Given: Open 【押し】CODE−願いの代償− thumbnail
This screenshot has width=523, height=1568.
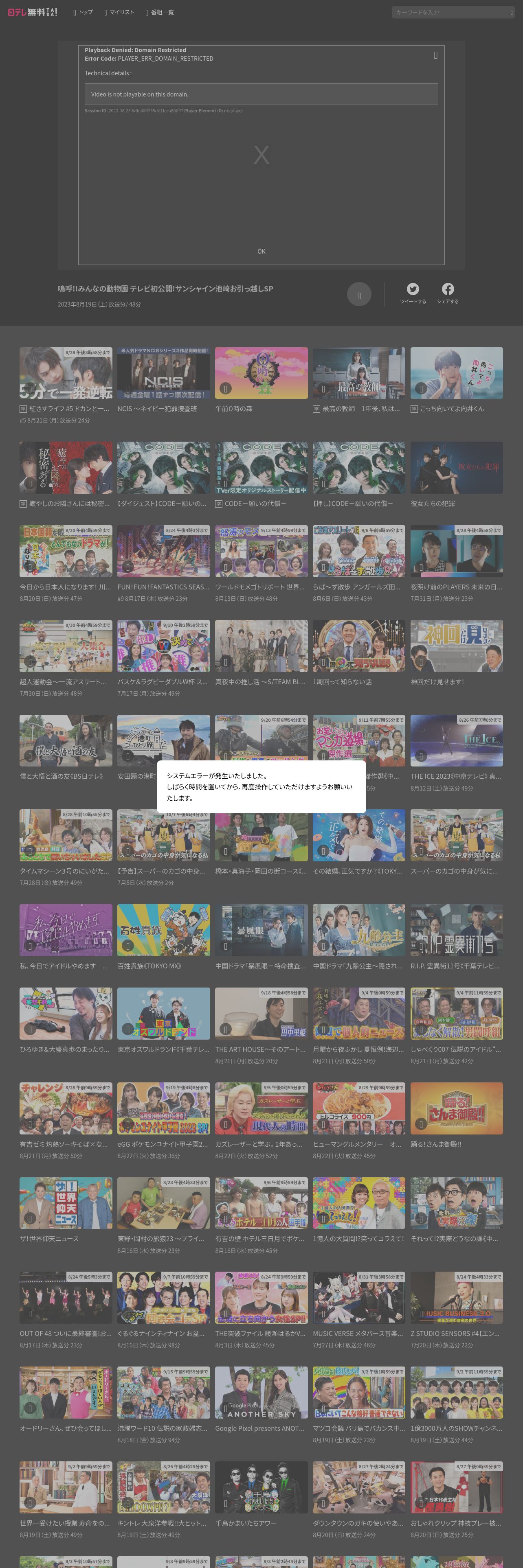Looking at the screenshot, I should (x=358, y=467).
